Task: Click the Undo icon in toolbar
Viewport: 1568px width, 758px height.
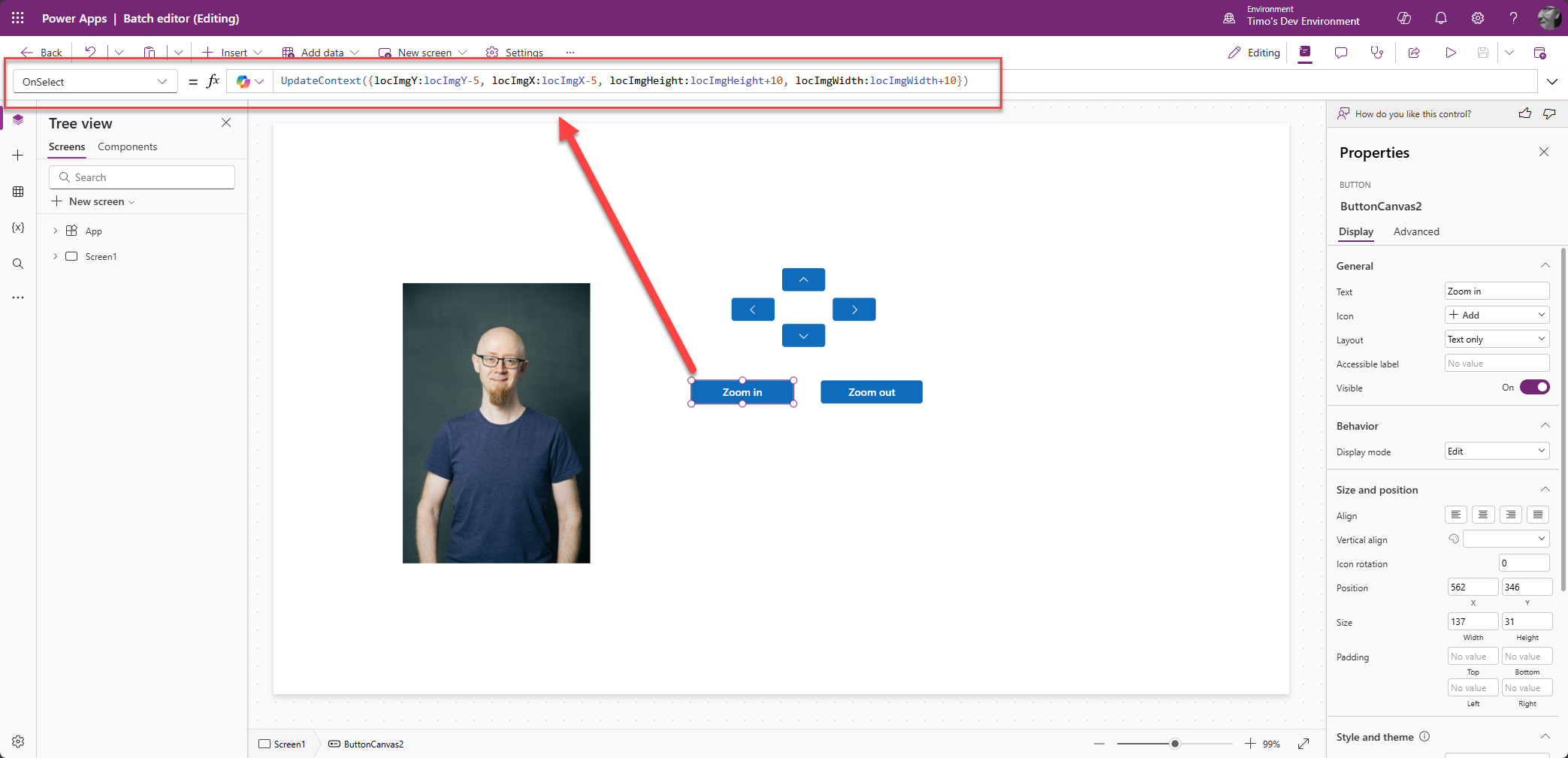Action: 90,52
